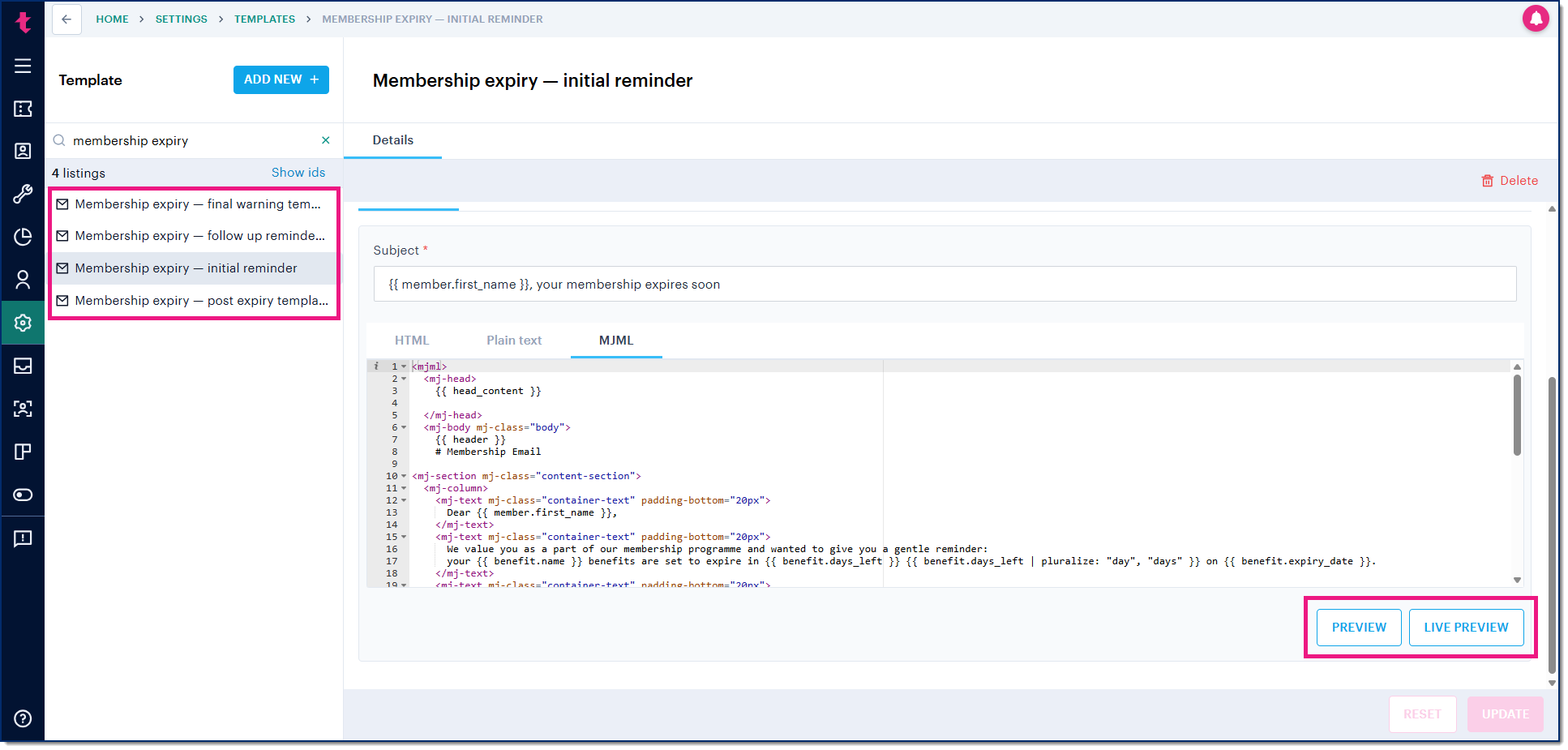Click the Delete label
1568x750 pixels.
(x=1519, y=181)
